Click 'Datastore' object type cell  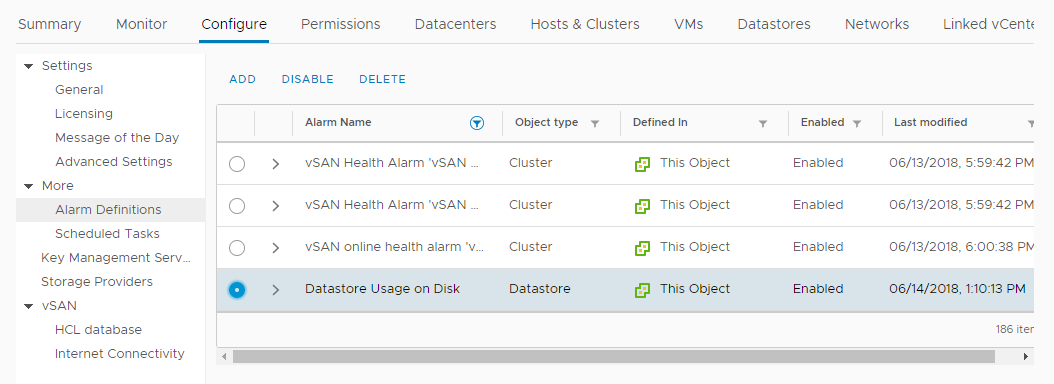[540, 289]
